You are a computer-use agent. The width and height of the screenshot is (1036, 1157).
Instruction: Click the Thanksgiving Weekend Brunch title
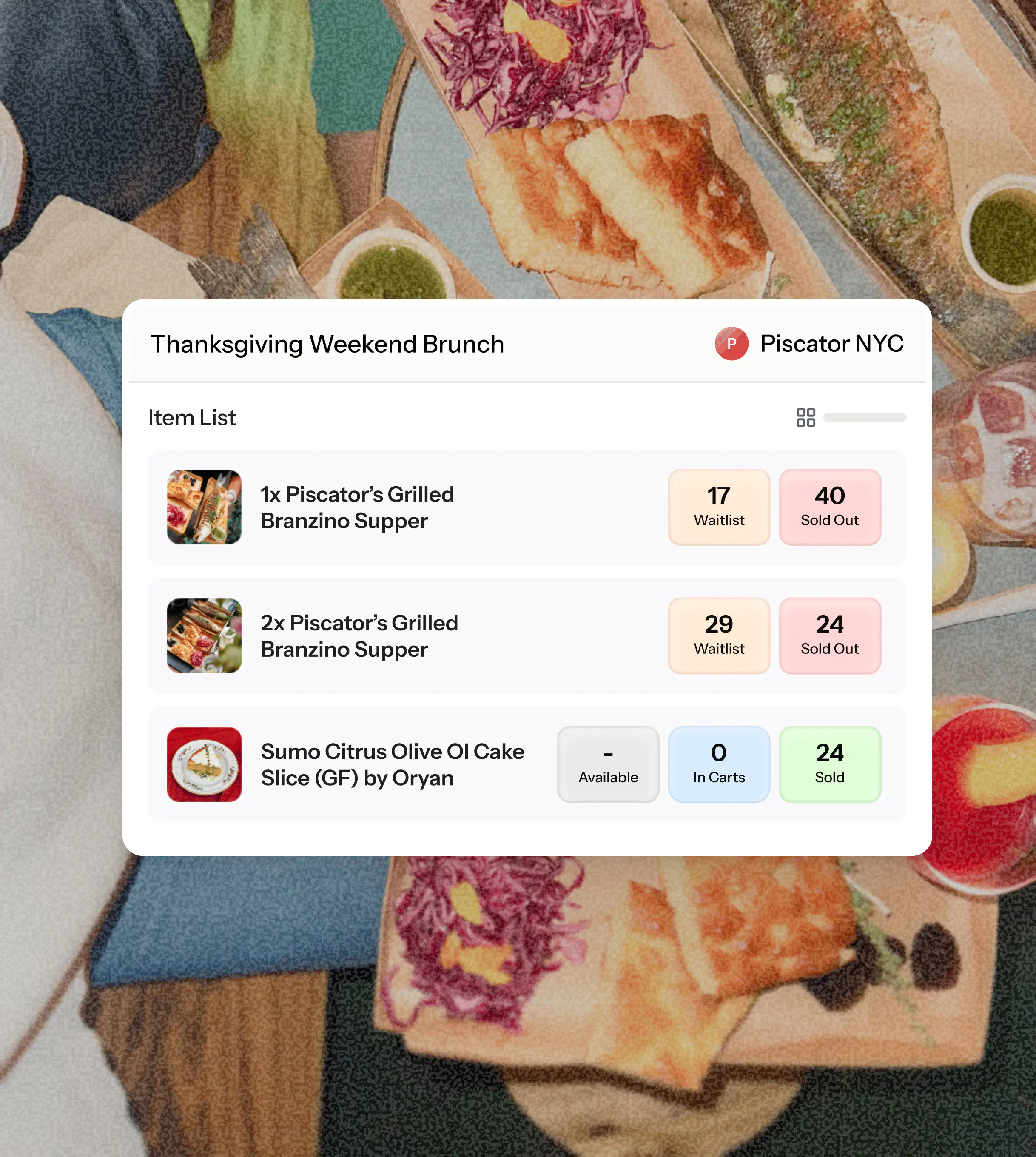click(327, 345)
